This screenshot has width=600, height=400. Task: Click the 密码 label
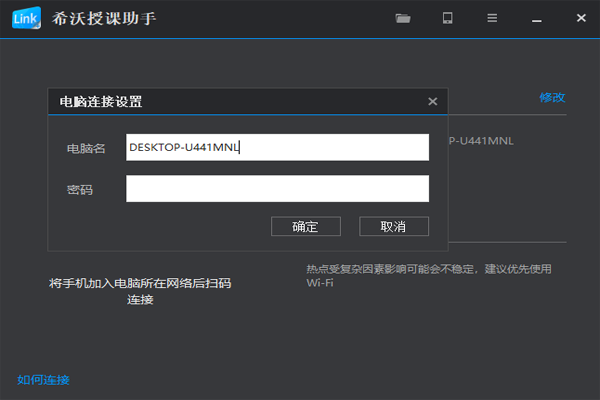pyautogui.click(x=80, y=189)
